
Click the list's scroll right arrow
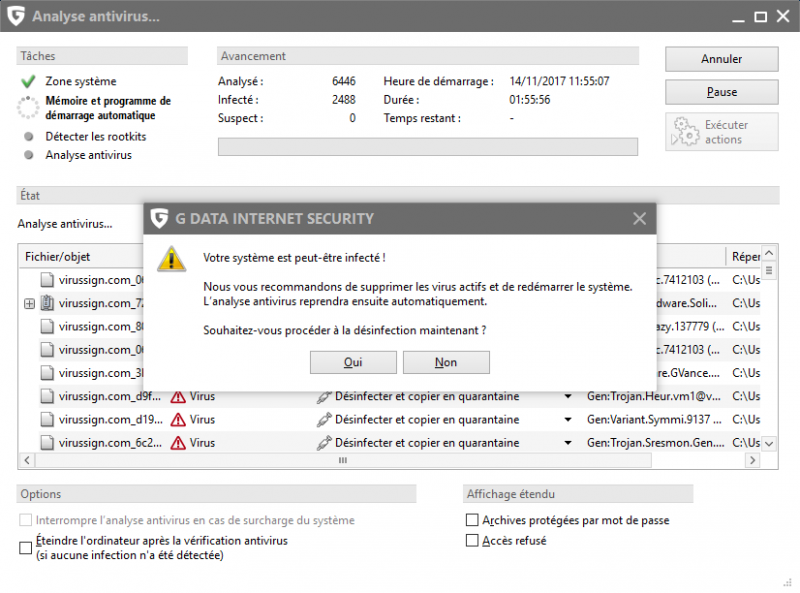click(x=753, y=460)
